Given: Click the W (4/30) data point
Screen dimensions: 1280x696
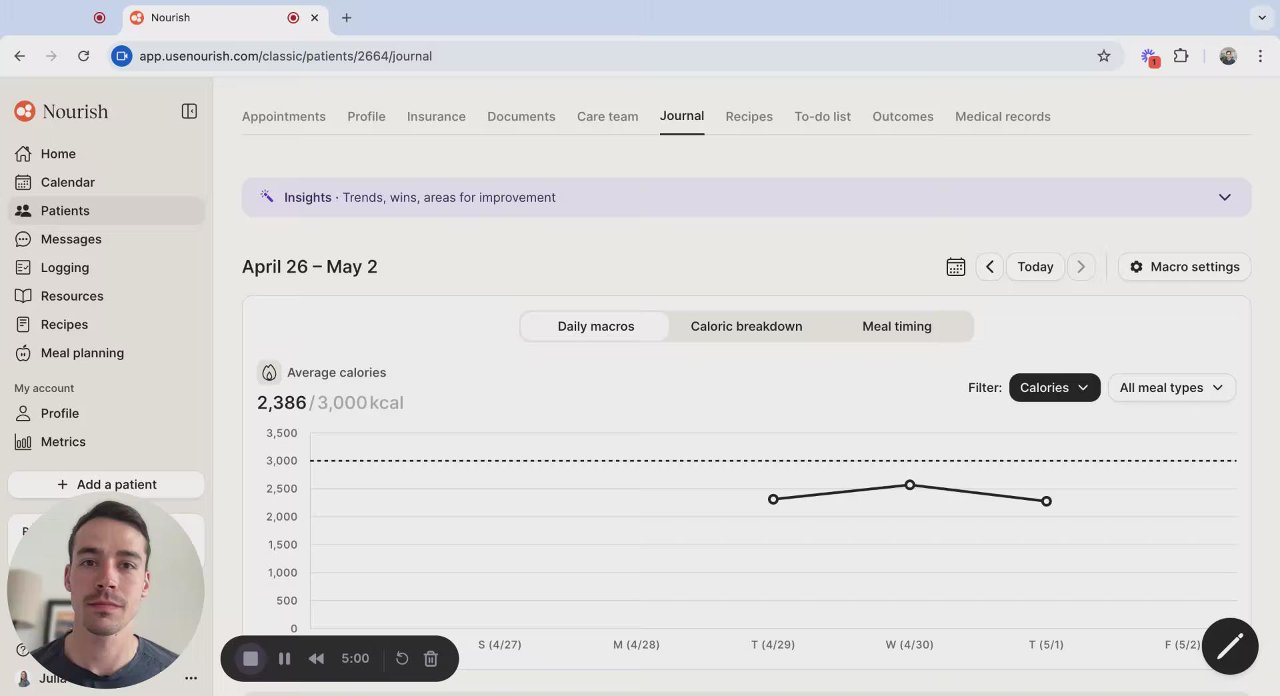Looking at the screenshot, I should pos(910,485).
